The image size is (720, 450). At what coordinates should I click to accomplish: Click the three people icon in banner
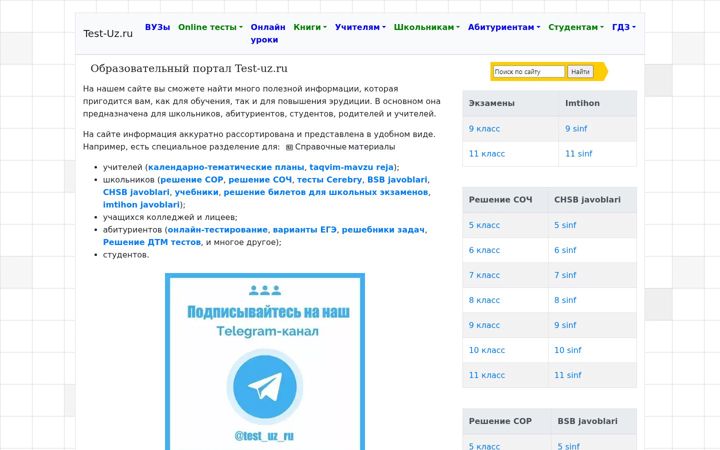point(265,290)
